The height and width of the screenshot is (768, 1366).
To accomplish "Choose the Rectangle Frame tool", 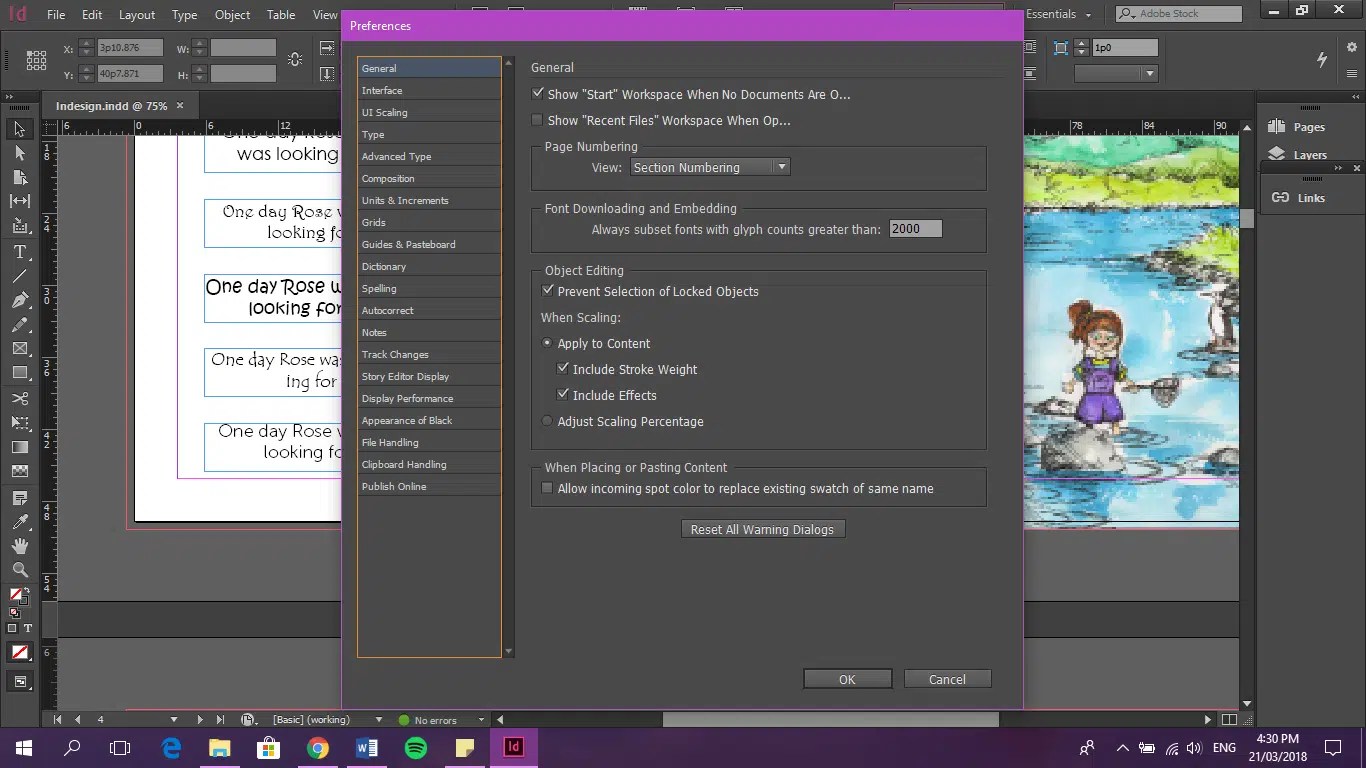I will 17,349.
